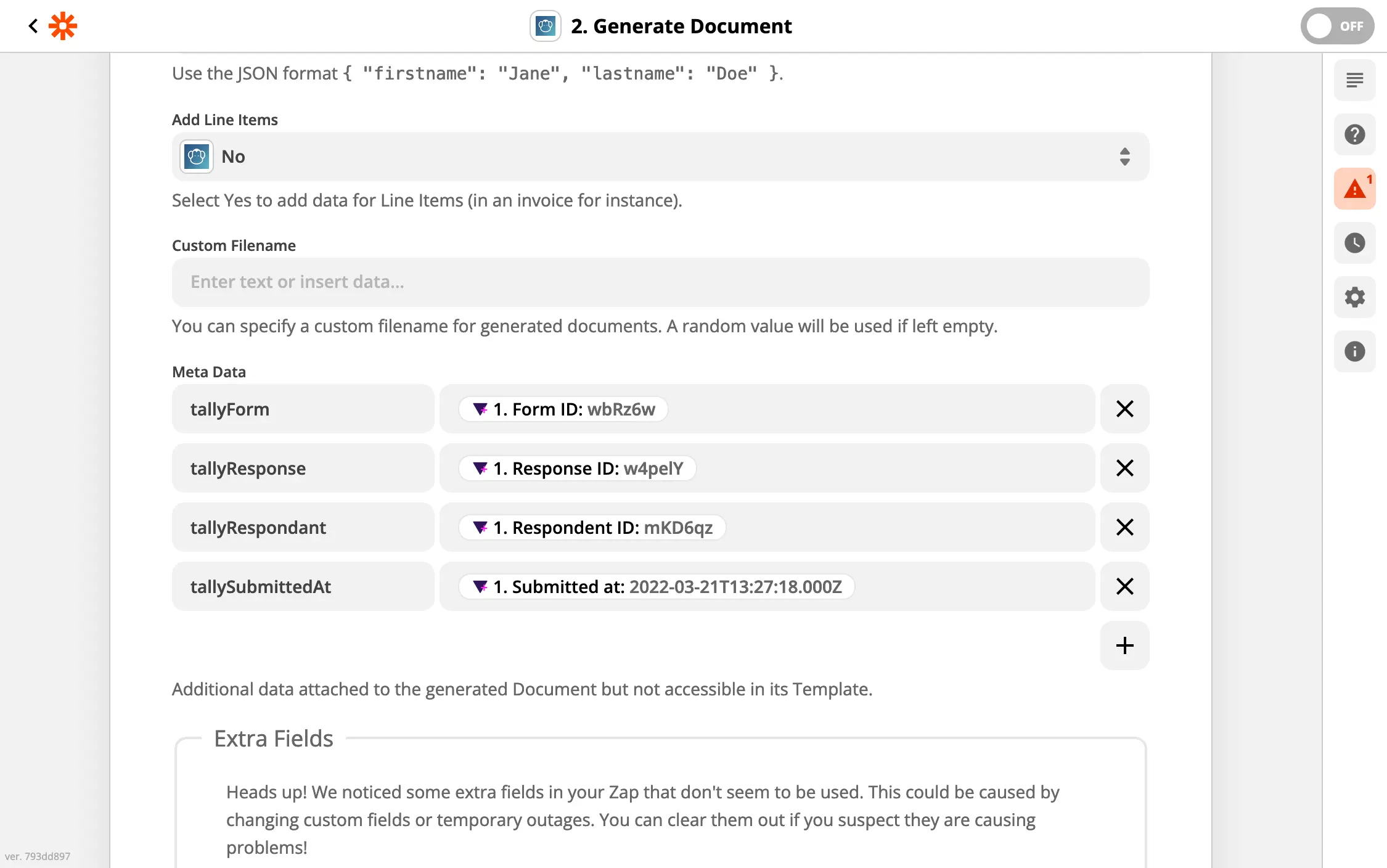The height and width of the screenshot is (868, 1387).
Task: Click the app icon inside the No field
Action: click(196, 157)
